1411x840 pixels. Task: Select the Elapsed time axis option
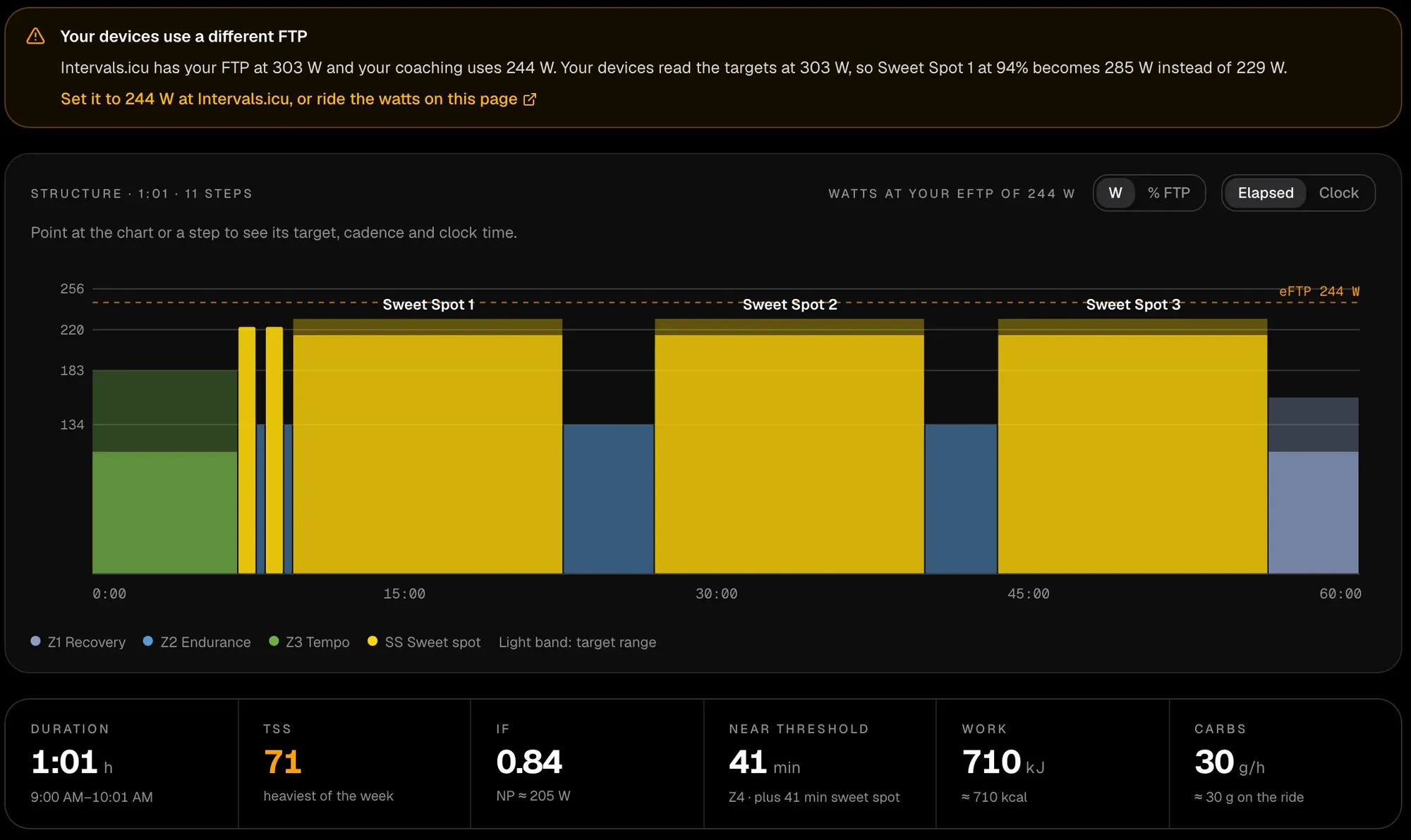pos(1266,193)
